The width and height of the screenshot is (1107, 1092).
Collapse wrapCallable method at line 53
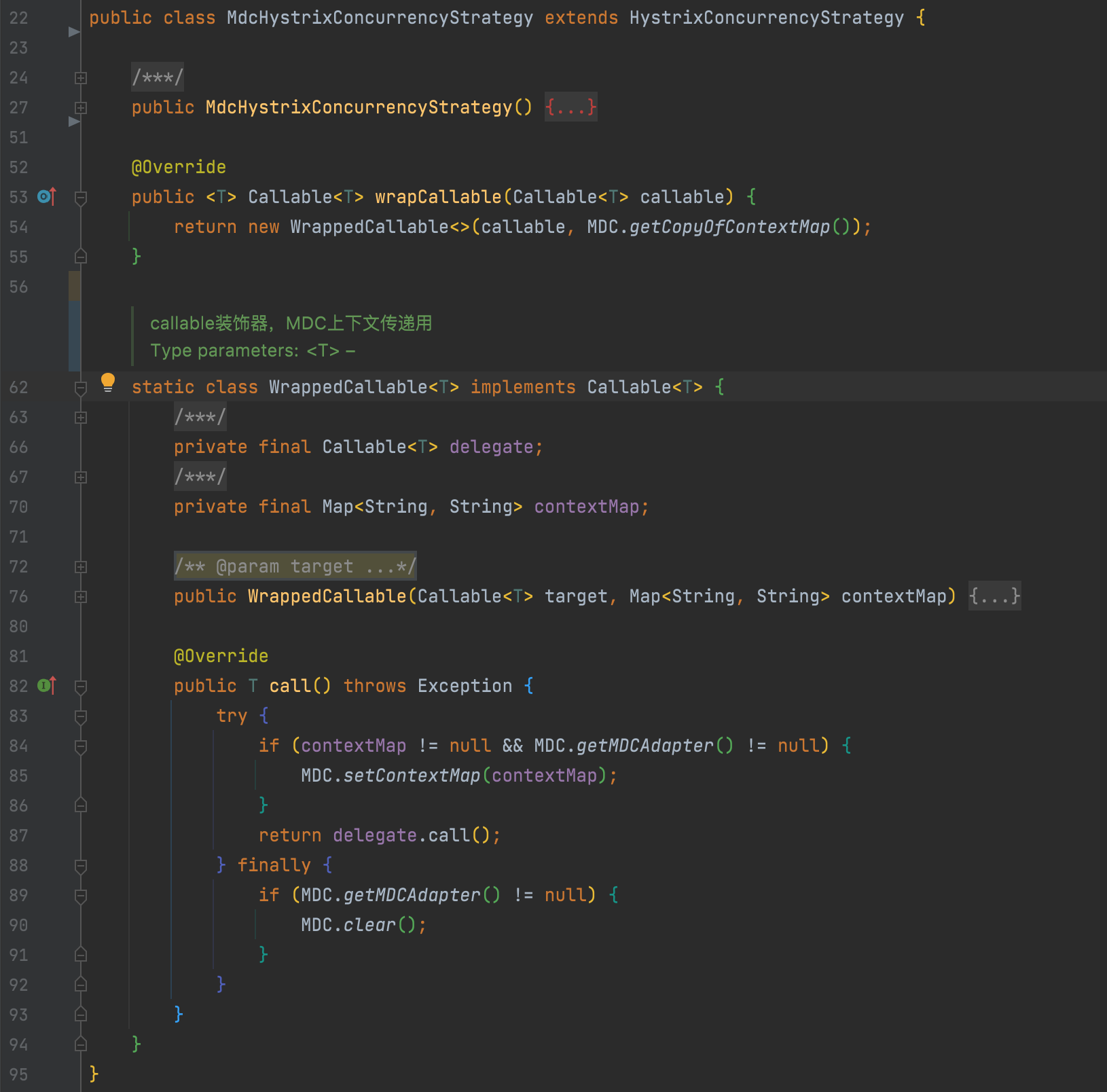(x=81, y=198)
